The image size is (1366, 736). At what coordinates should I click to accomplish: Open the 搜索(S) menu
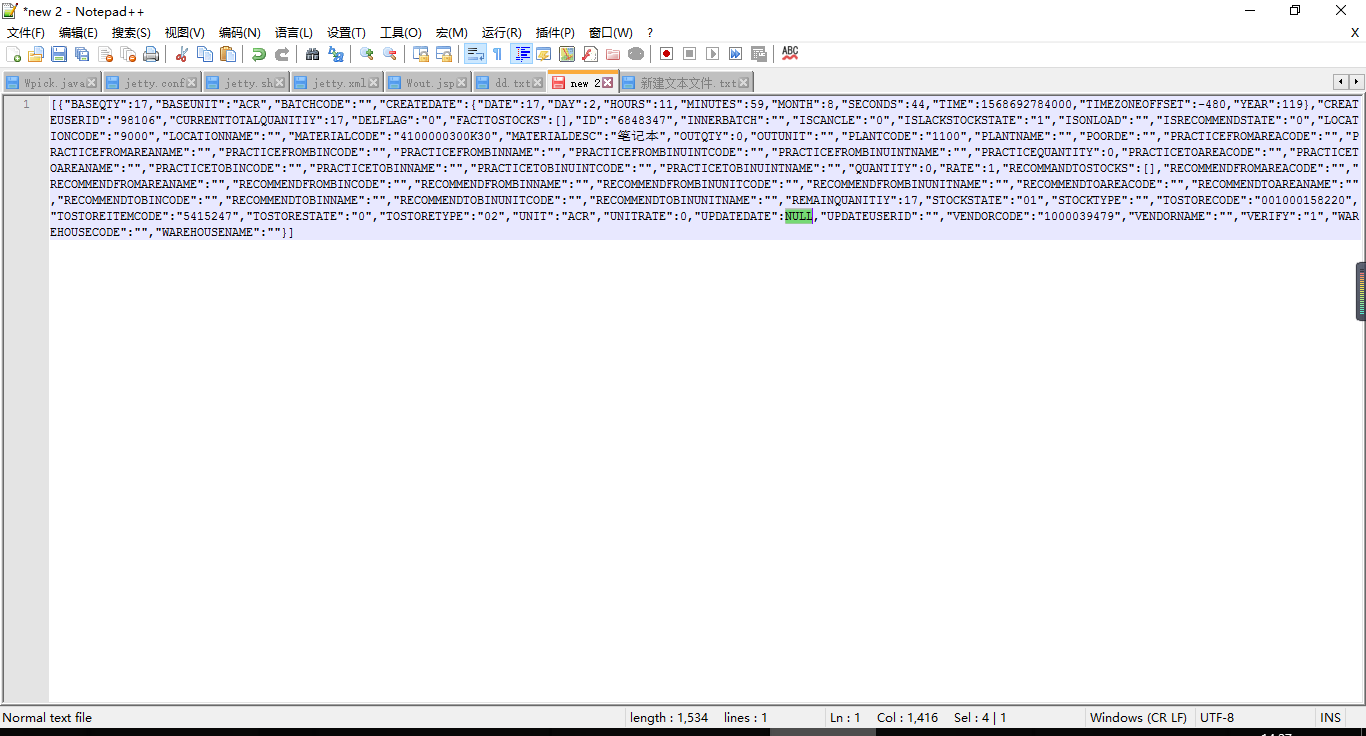pyautogui.click(x=131, y=33)
